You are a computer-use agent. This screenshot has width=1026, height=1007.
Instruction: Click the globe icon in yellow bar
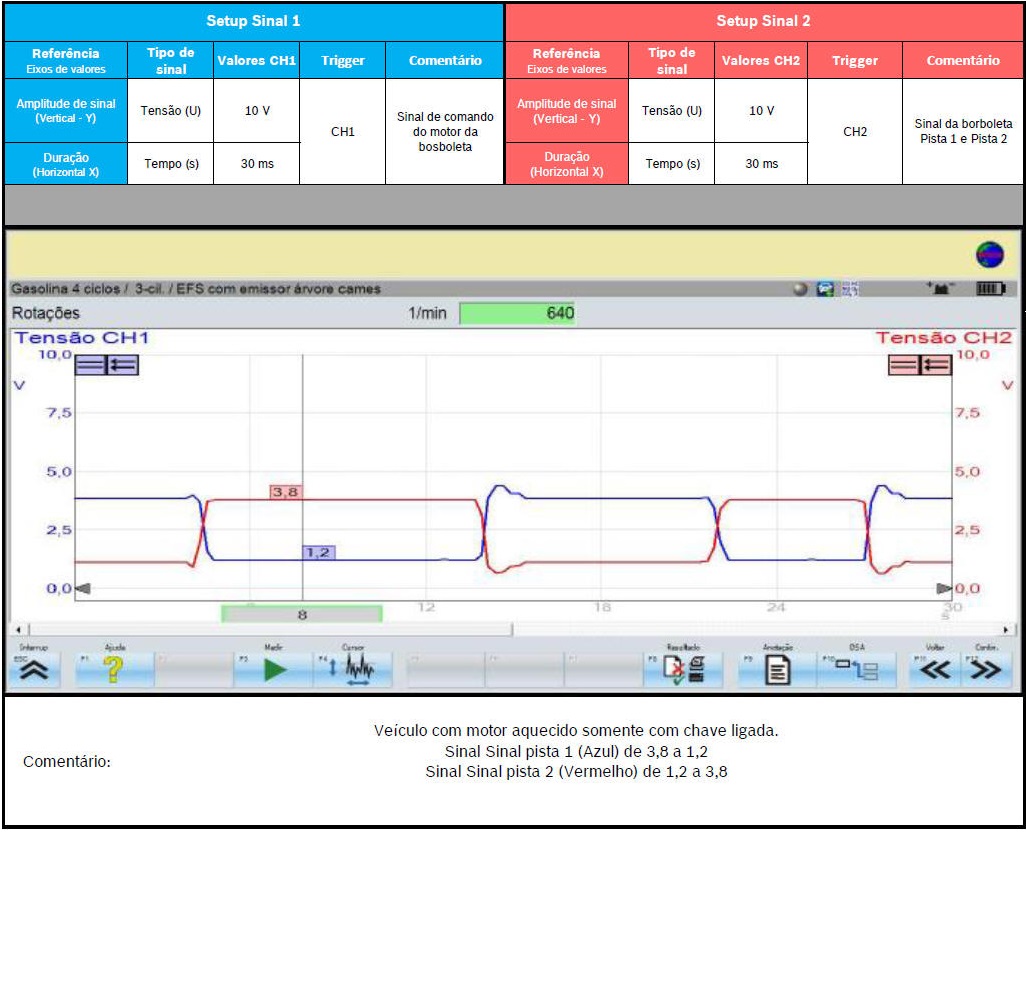pyautogui.click(x=990, y=255)
